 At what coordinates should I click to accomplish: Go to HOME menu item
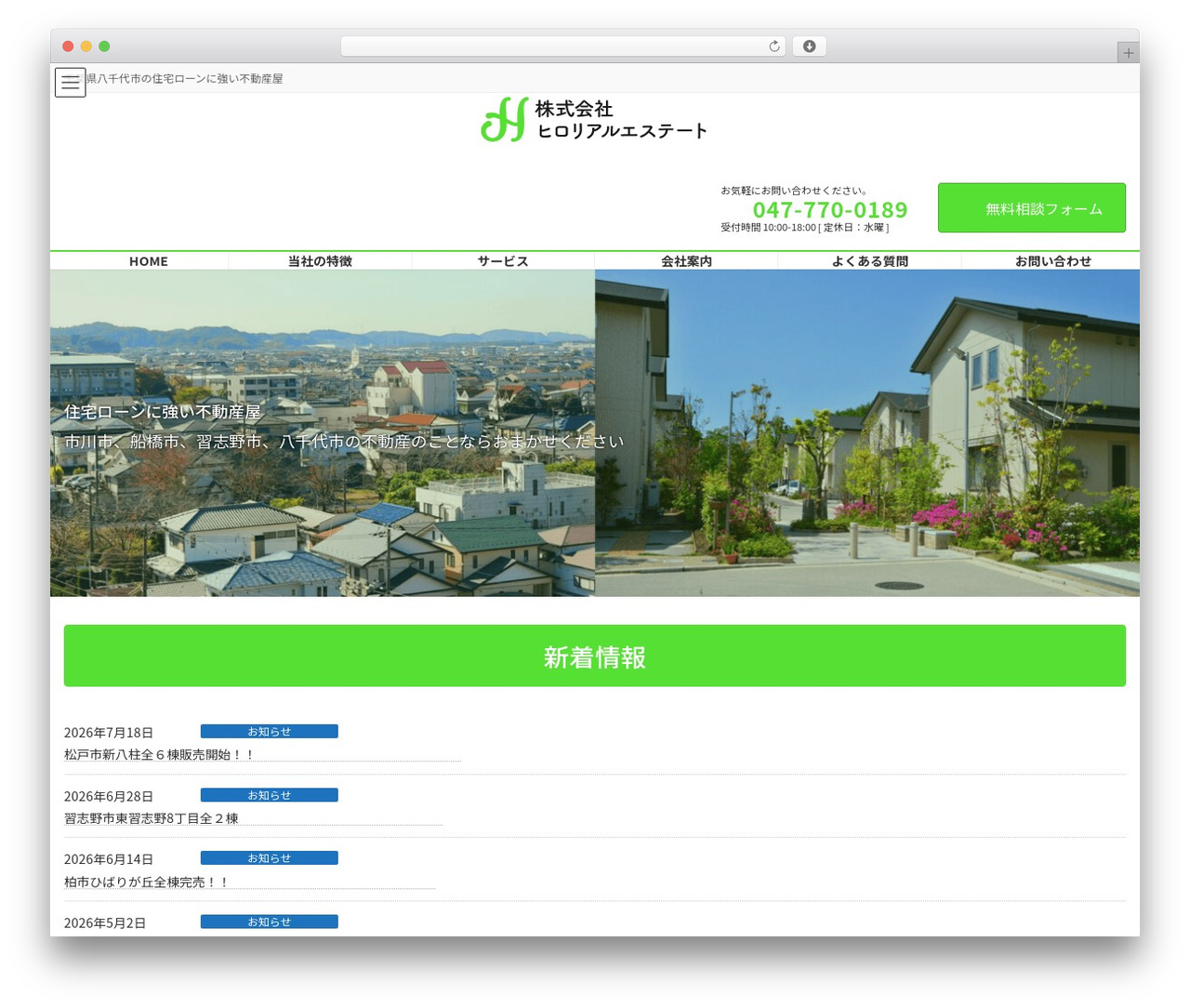pyautogui.click(x=149, y=261)
